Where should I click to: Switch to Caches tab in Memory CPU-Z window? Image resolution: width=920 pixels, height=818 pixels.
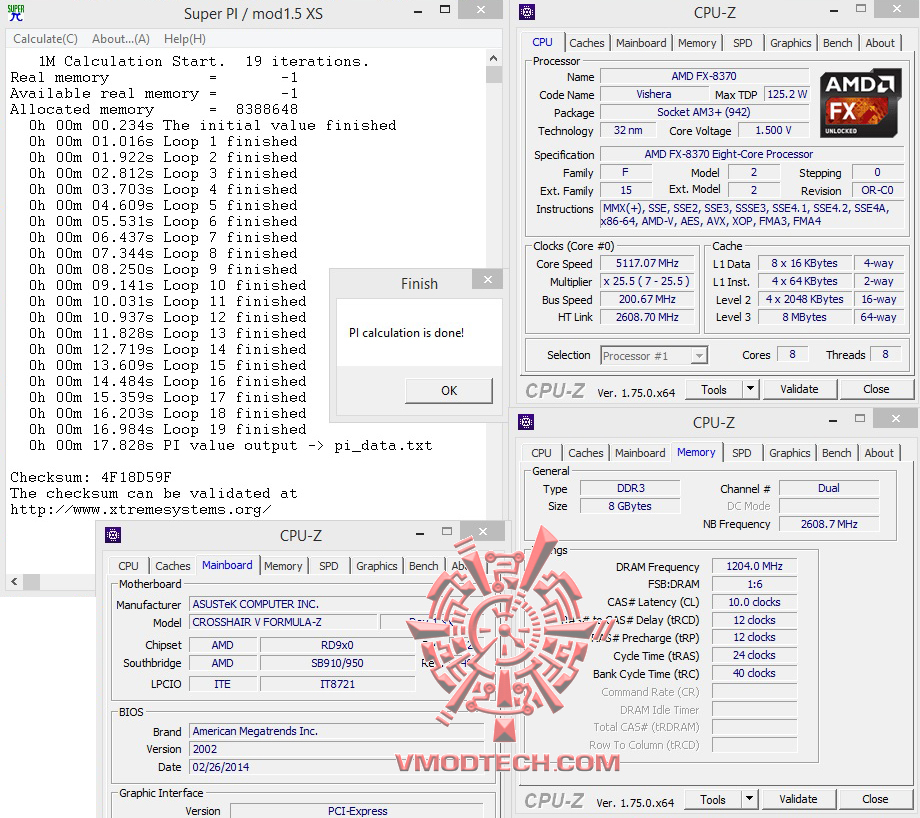click(x=586, y=453)
